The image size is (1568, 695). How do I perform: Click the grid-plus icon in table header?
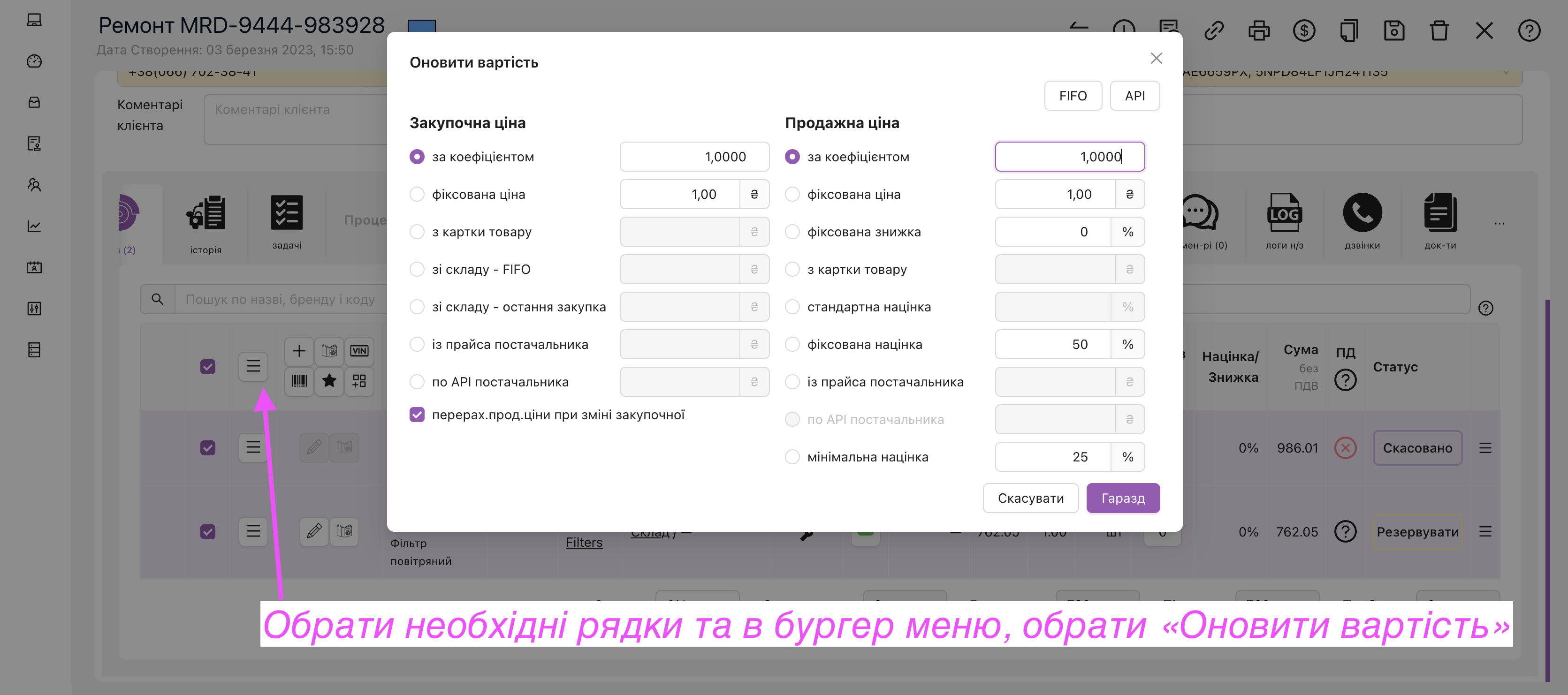359,381
